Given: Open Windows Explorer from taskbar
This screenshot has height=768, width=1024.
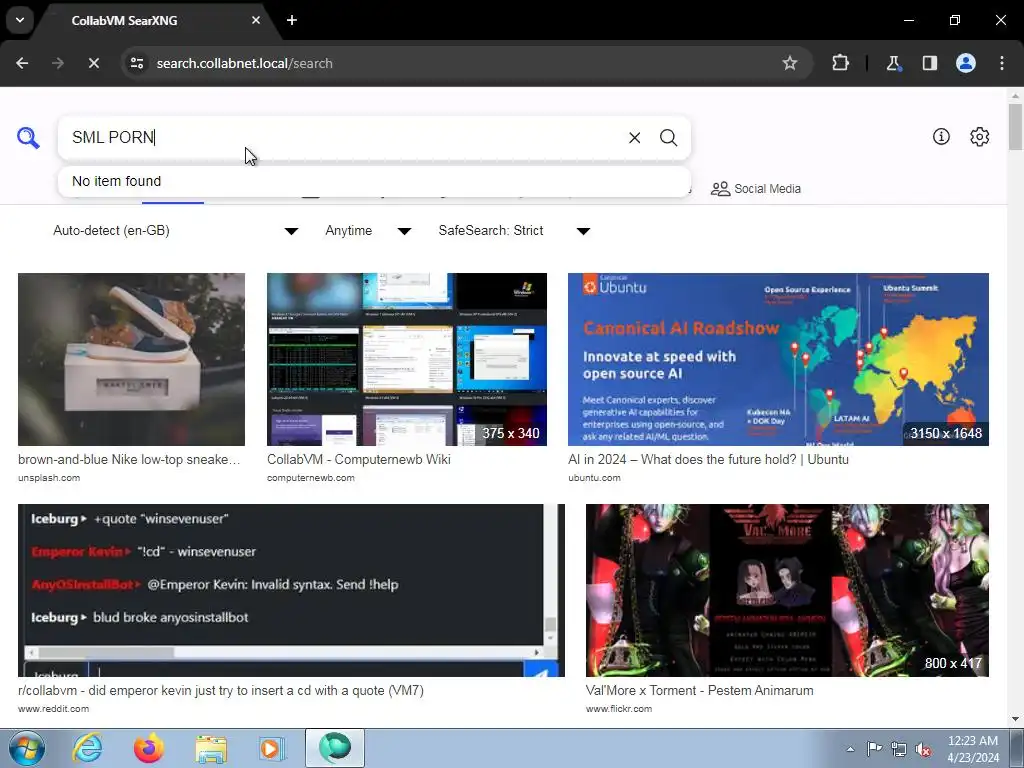Looking at the screenshot, I should [211, 748].
